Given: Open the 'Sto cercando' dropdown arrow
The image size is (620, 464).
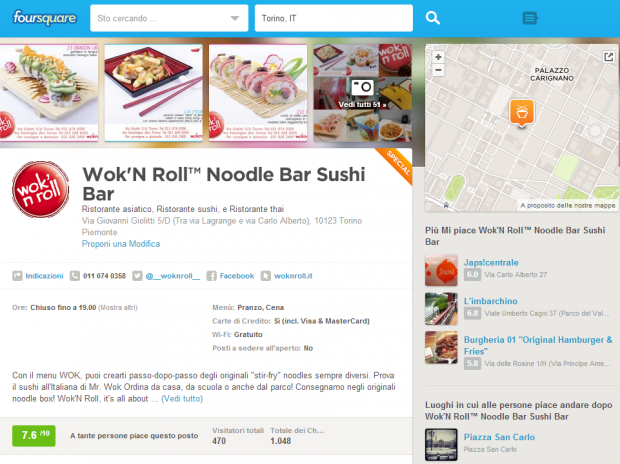Looking at the screenshot, I should (x=234, y=18).
